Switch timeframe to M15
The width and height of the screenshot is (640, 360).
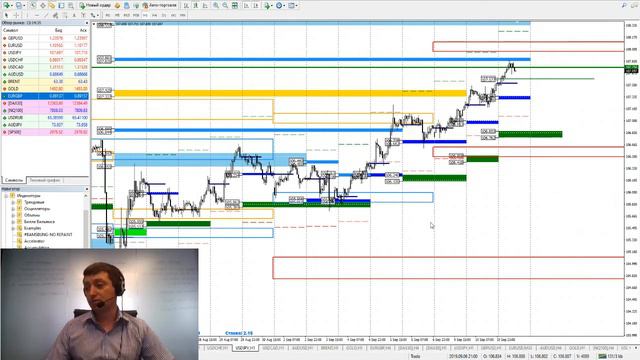pyautogui.click(x=127, y=15)
